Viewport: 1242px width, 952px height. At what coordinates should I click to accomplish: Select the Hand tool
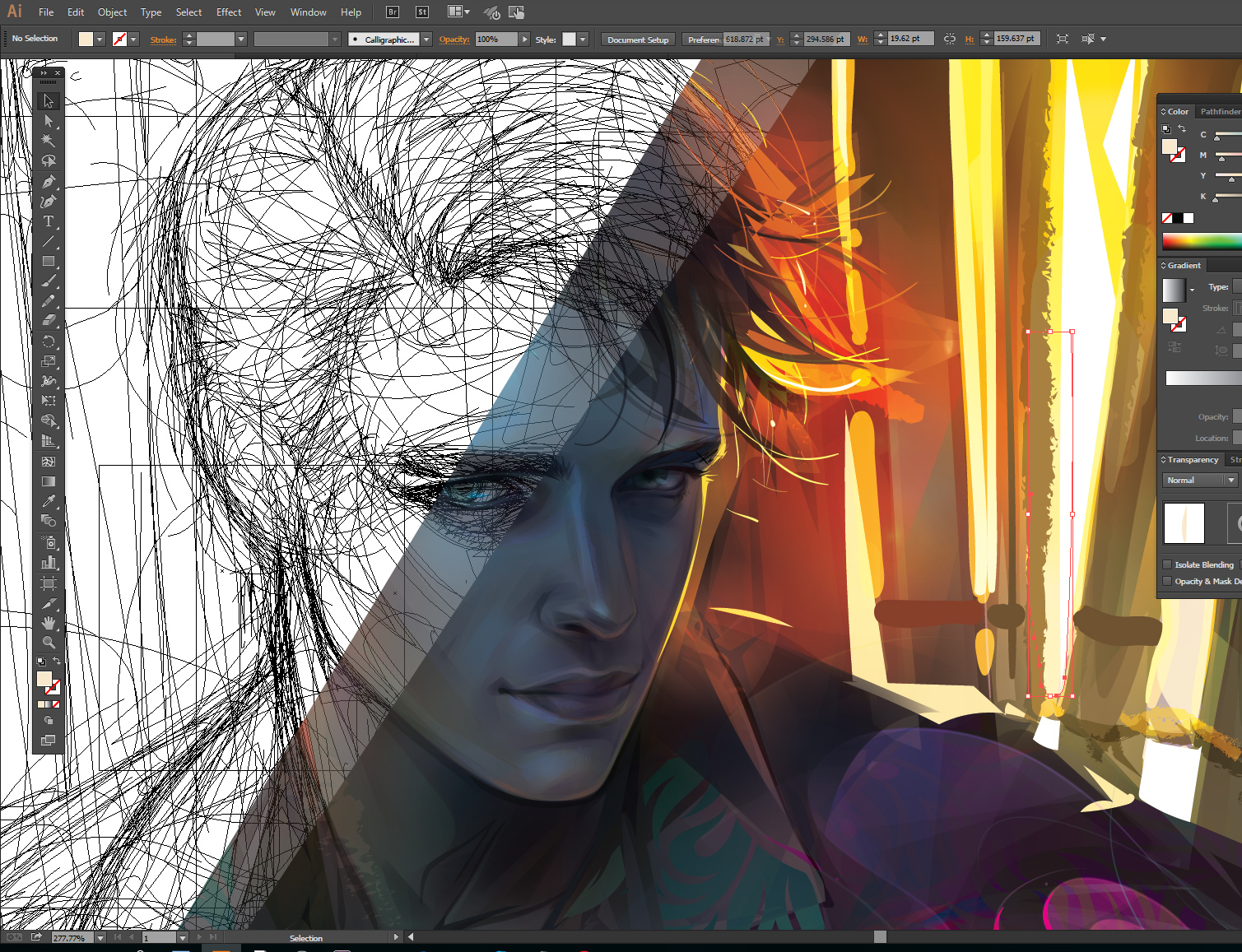click(49, 623)
